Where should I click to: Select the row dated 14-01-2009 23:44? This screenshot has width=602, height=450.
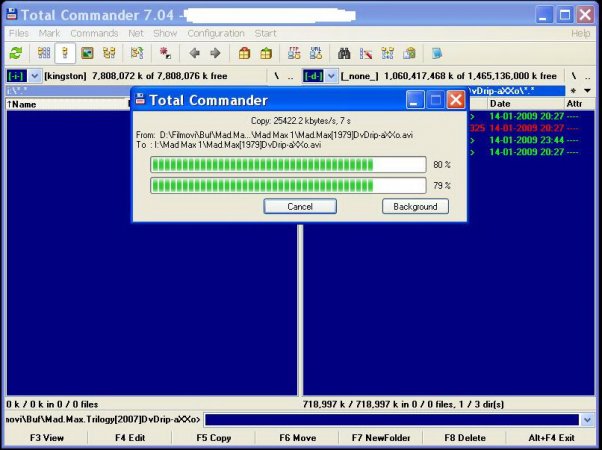coord(531,140)
